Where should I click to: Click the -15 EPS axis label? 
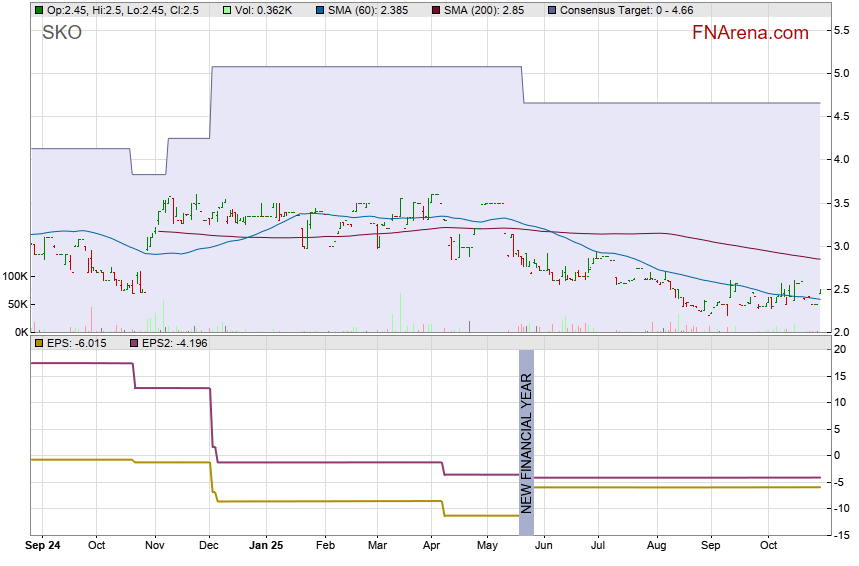pyautogui.click(x=842, y=535)
